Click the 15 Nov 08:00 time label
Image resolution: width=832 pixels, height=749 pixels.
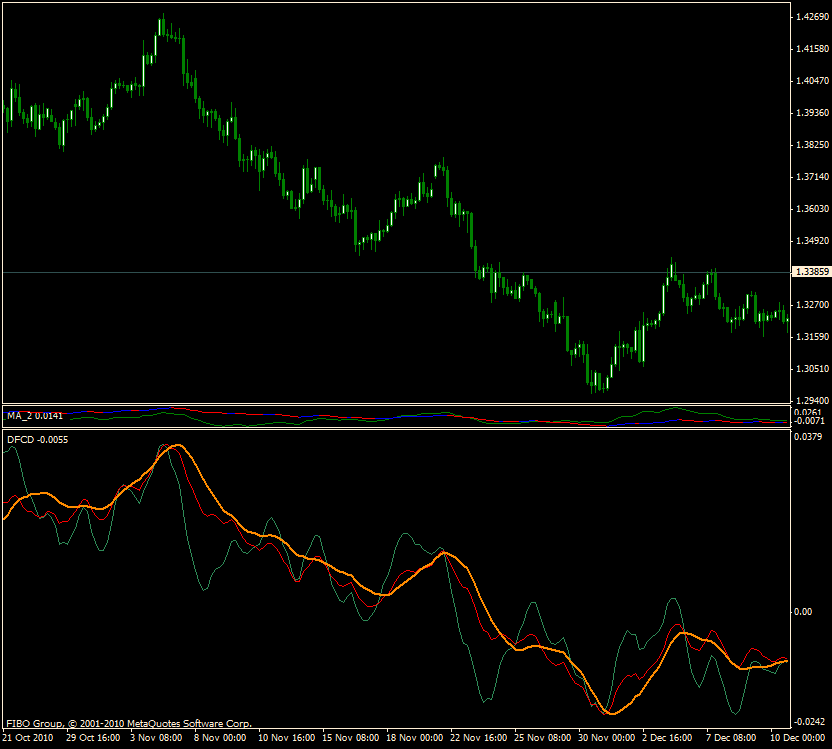(351, 738)
